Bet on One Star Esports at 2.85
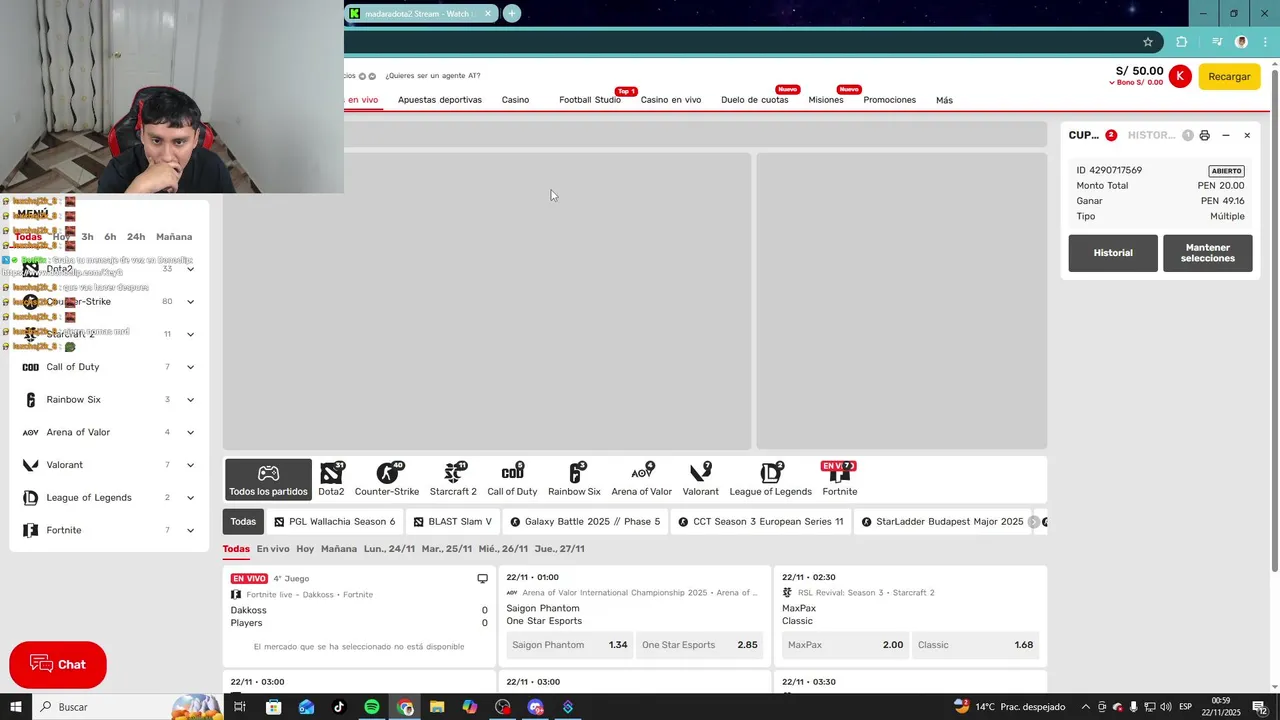The width and height of the screenshot is (1280, 720). click(699, 645)
